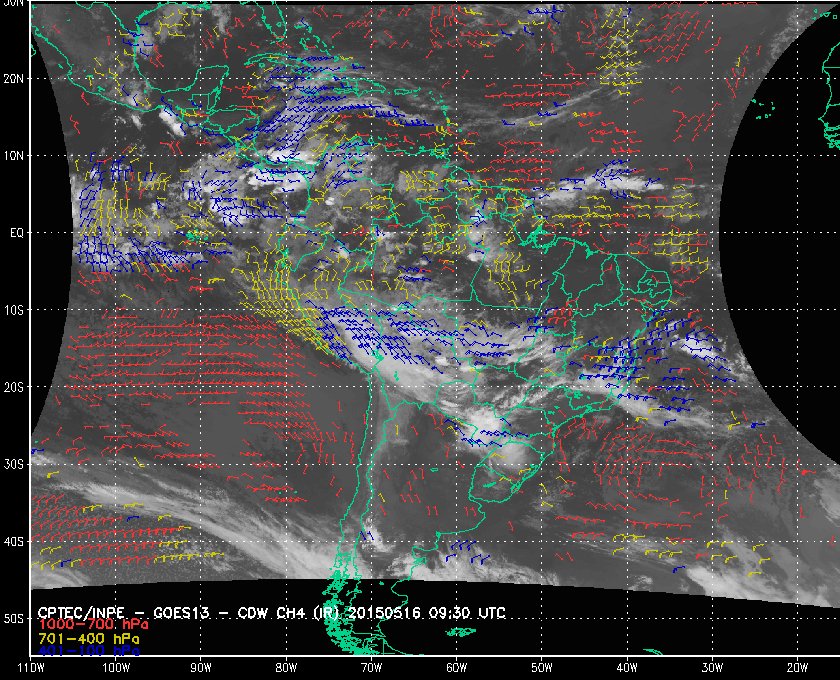Click the 20S latitude label
This screenshot has width=840, height=680.
tap(13, 387)
